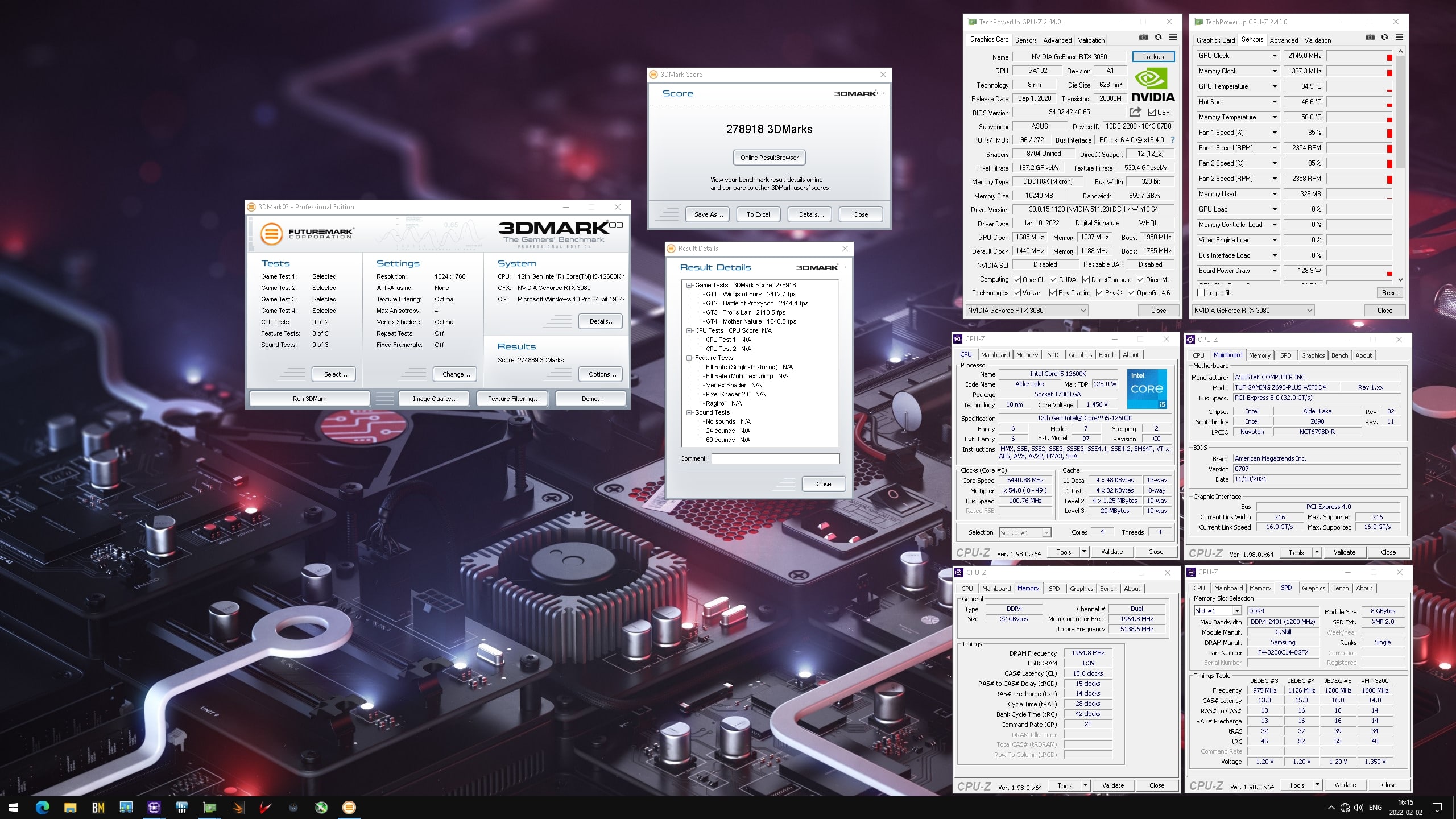This screenshot has height=819, width=1456.
Task: Open the cat-face taskbar app
Action: tap(293, 807)
